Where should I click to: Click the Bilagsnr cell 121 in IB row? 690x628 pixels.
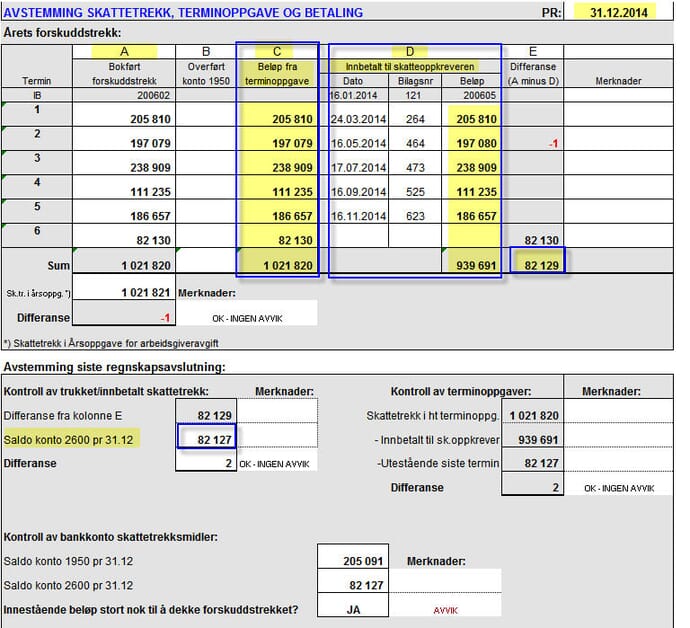413,94
